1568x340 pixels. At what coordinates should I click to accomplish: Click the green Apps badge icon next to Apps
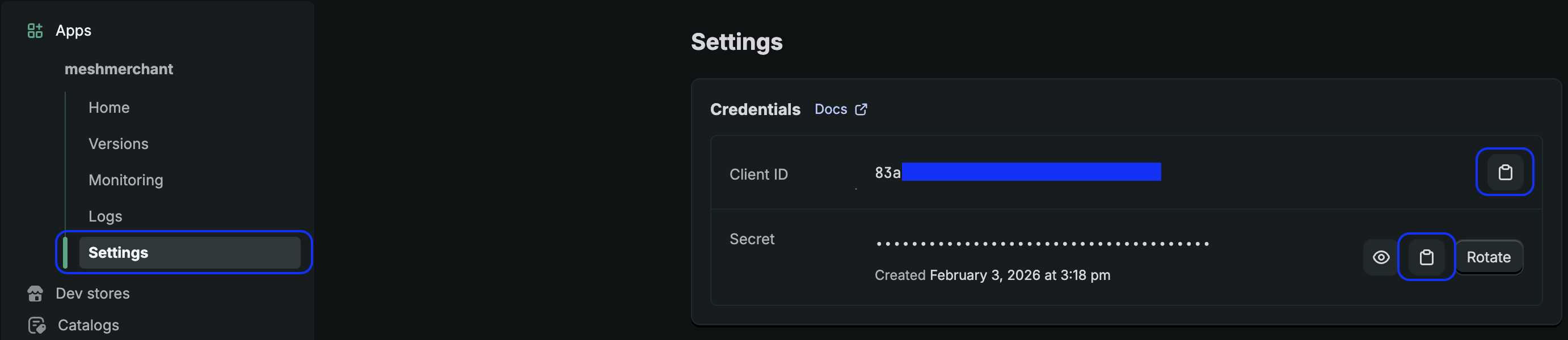(35, 30)
